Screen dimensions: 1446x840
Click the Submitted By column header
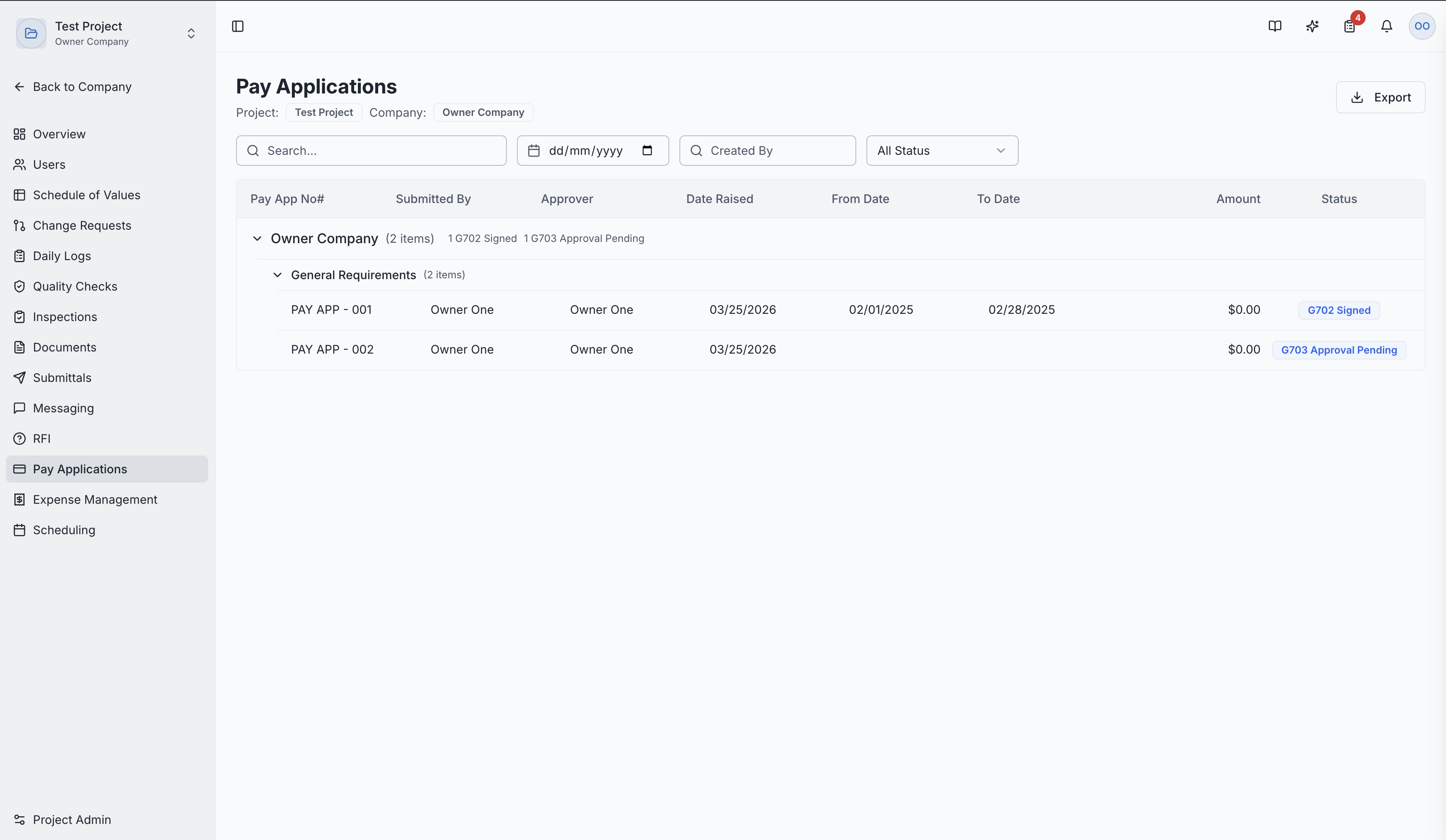click(x=433, y=198)
